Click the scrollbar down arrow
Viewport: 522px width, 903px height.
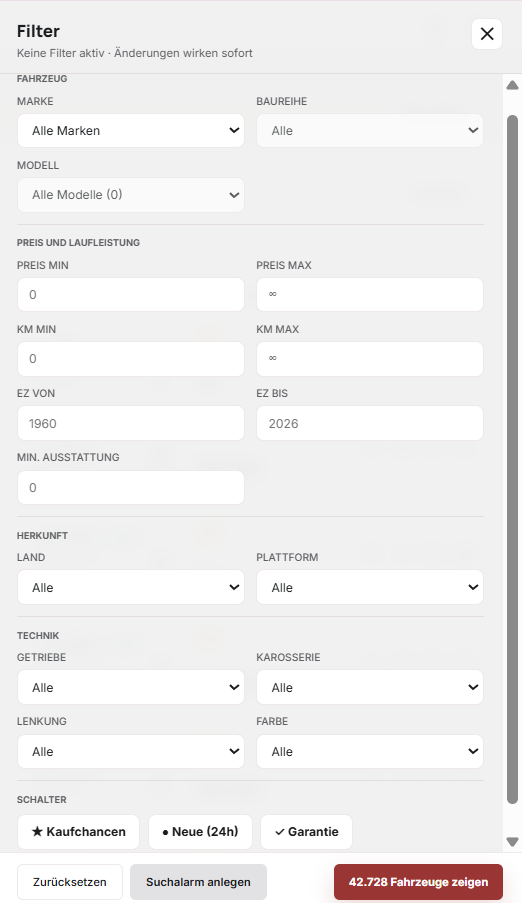point(512,842)
